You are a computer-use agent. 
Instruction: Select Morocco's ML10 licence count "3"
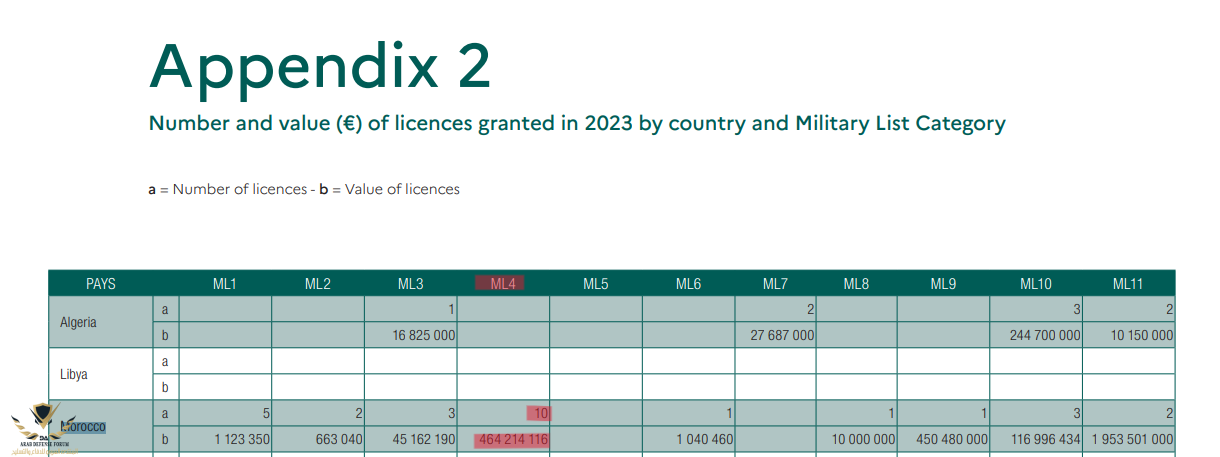[1077, 413]
